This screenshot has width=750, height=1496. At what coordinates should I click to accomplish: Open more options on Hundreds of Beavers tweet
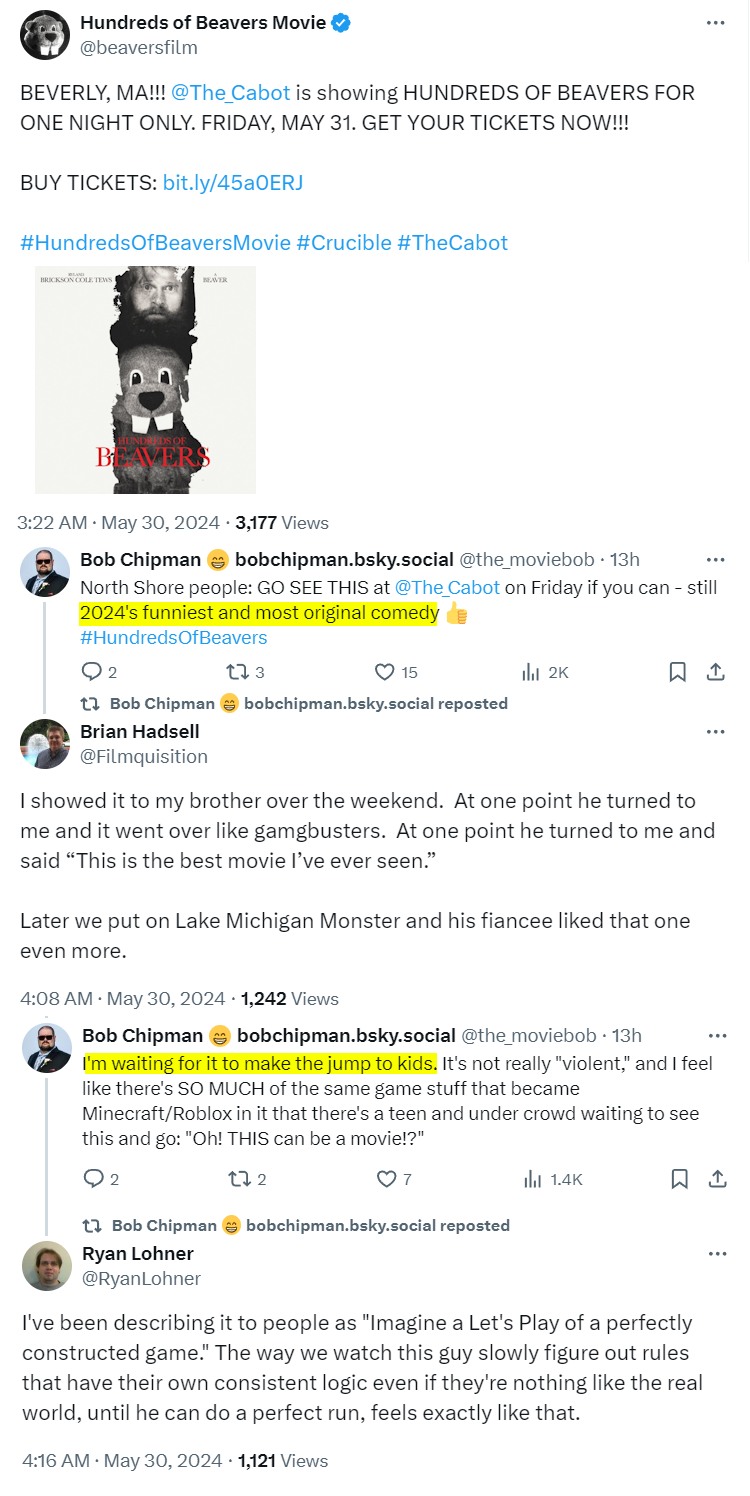715,23
